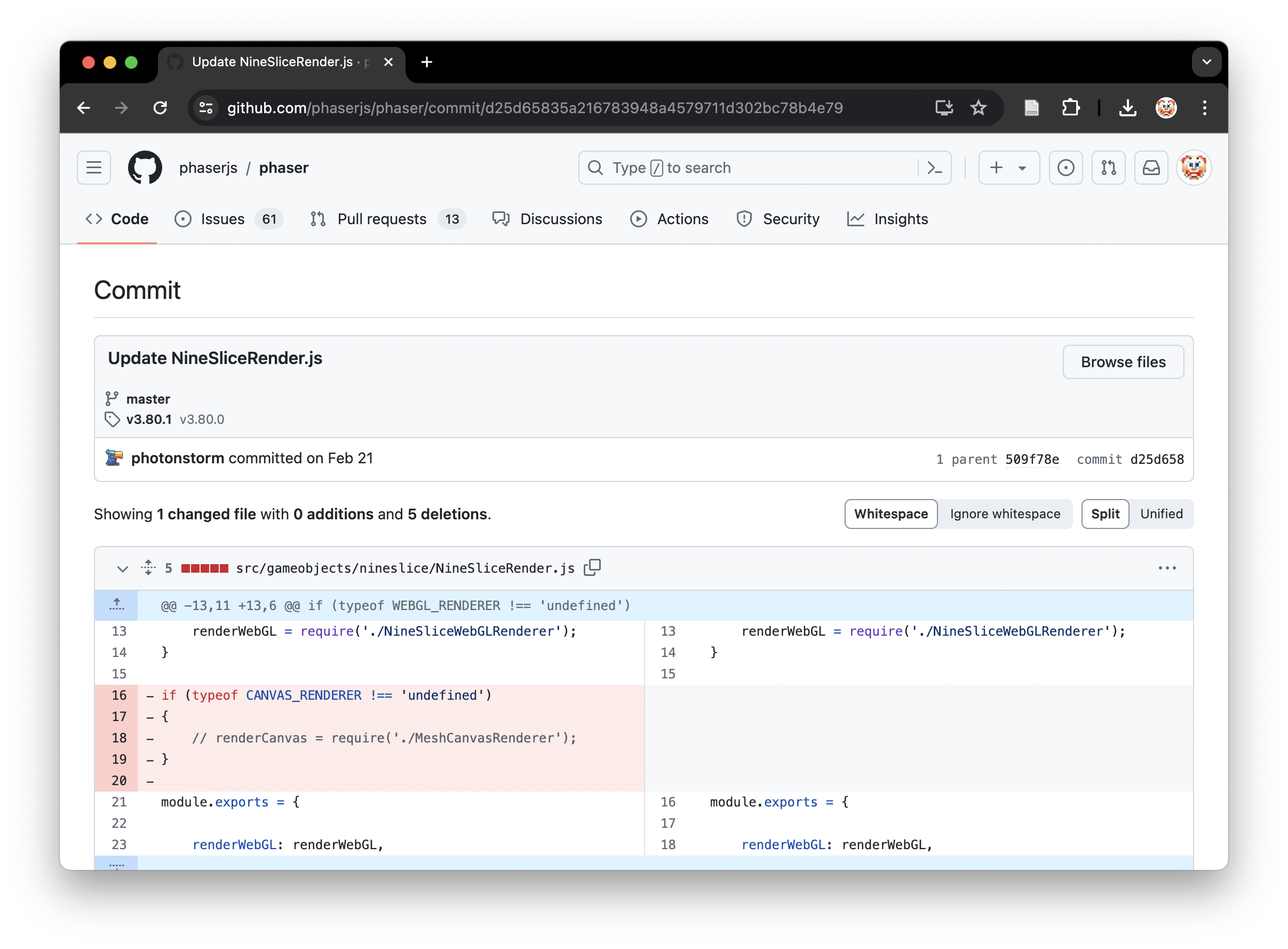Screen dimensions: 1288x949
Task: Toggle Ignore whitespace option
Action: tap(1005, 514)
